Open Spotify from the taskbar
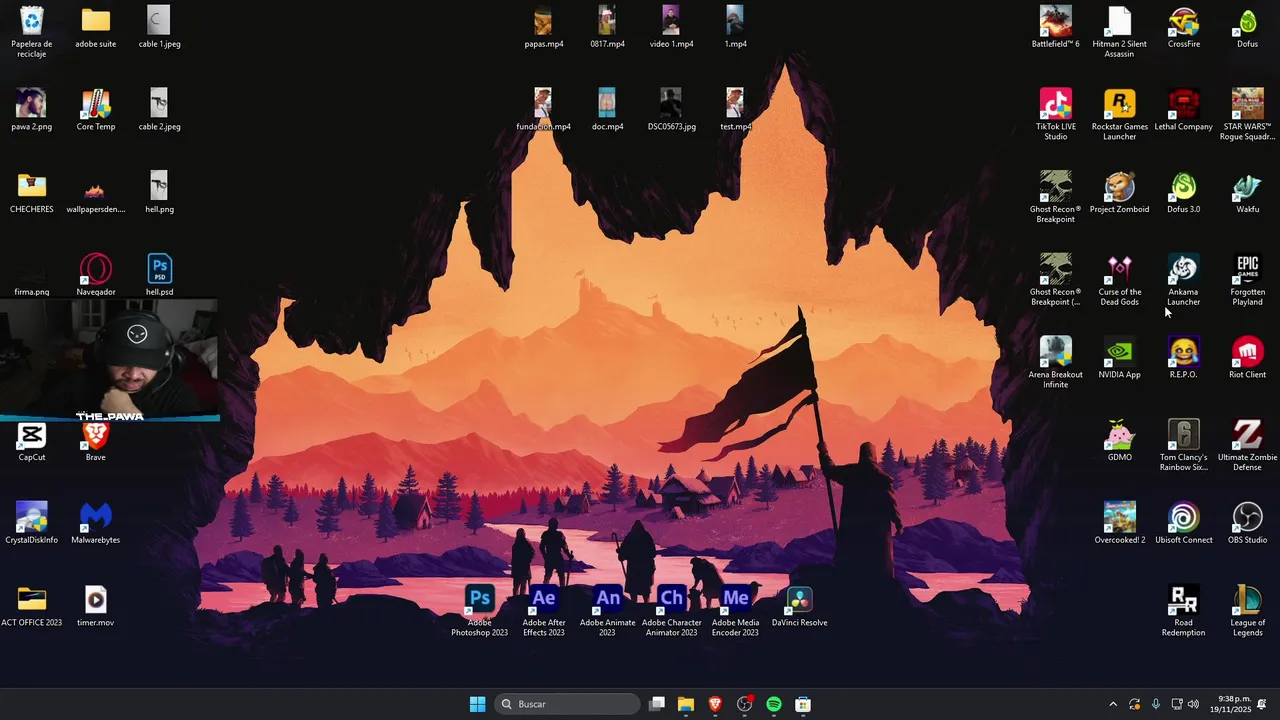 pos(774,704)
